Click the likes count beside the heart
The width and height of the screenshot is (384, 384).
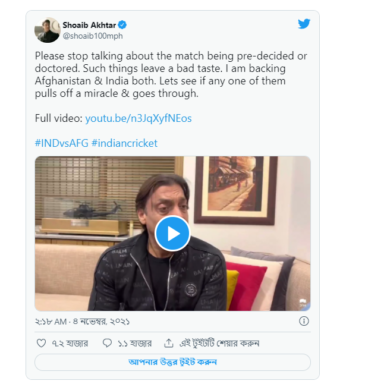coord(70,343)
